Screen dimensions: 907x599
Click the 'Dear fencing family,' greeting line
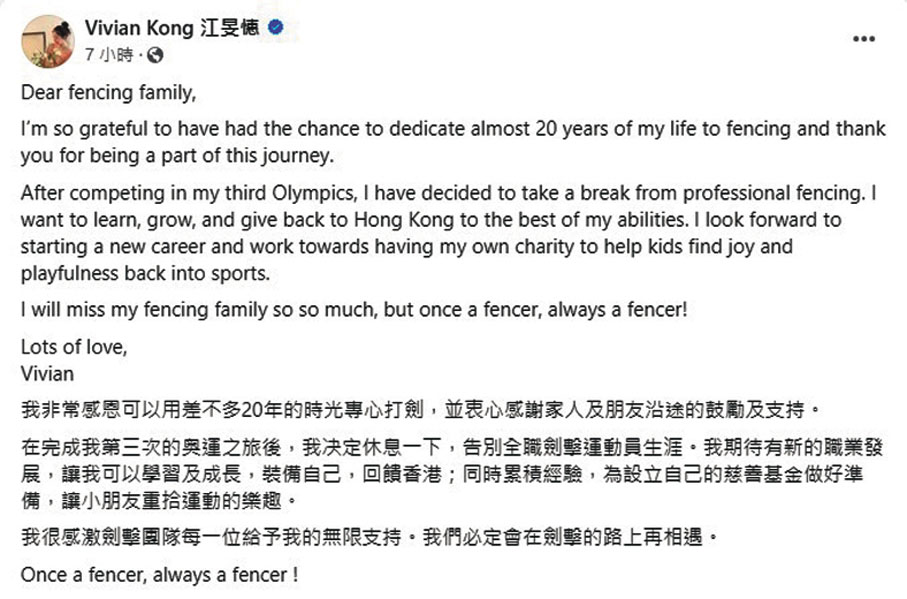click(104, 96)
